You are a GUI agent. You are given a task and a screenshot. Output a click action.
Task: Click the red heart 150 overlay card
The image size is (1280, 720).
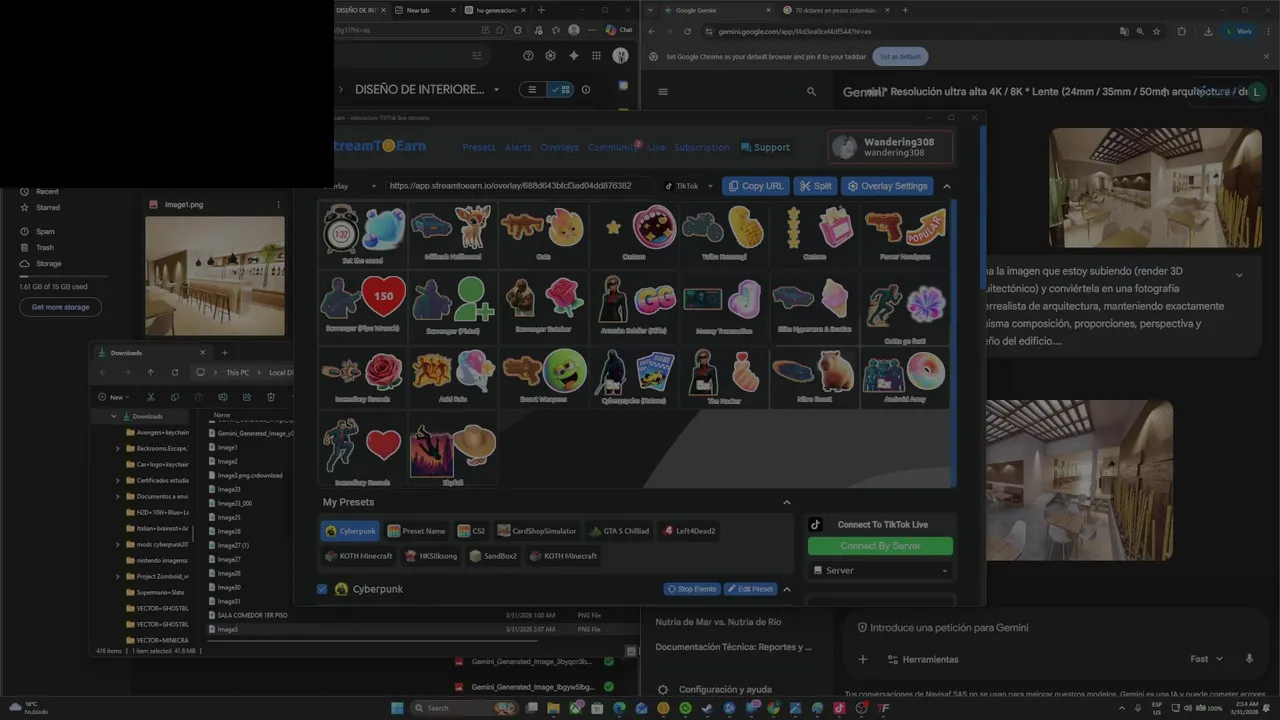pos(362,305)
